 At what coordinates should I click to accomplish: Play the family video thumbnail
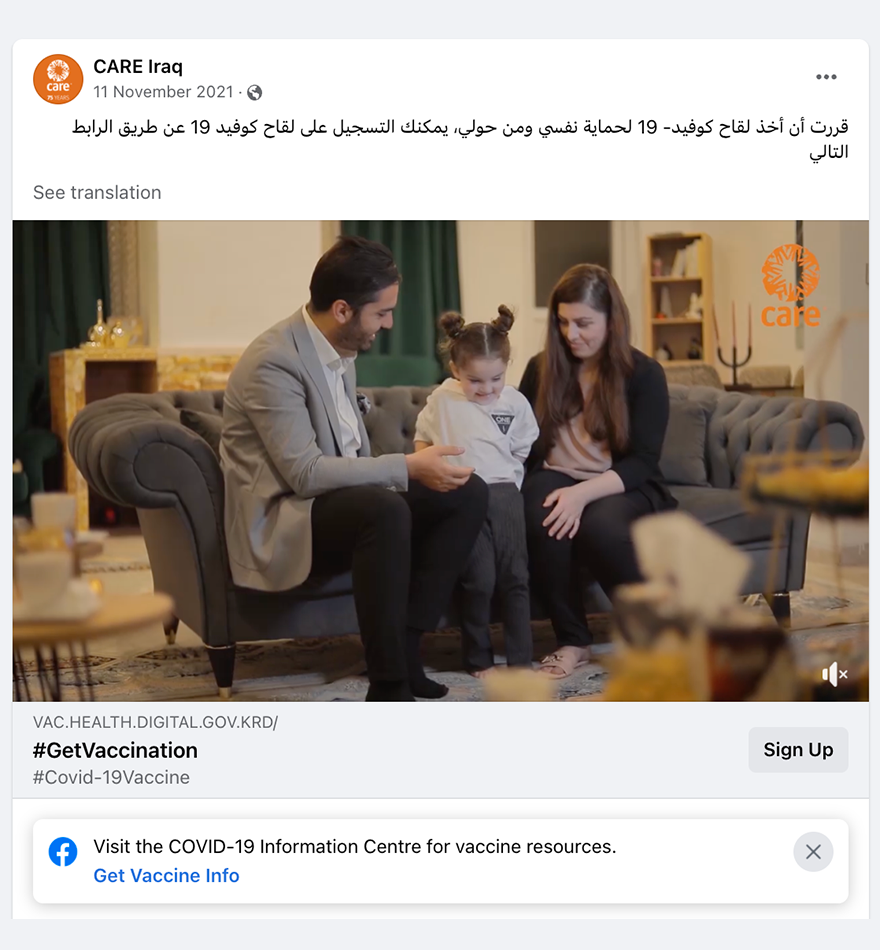point(441,460)
